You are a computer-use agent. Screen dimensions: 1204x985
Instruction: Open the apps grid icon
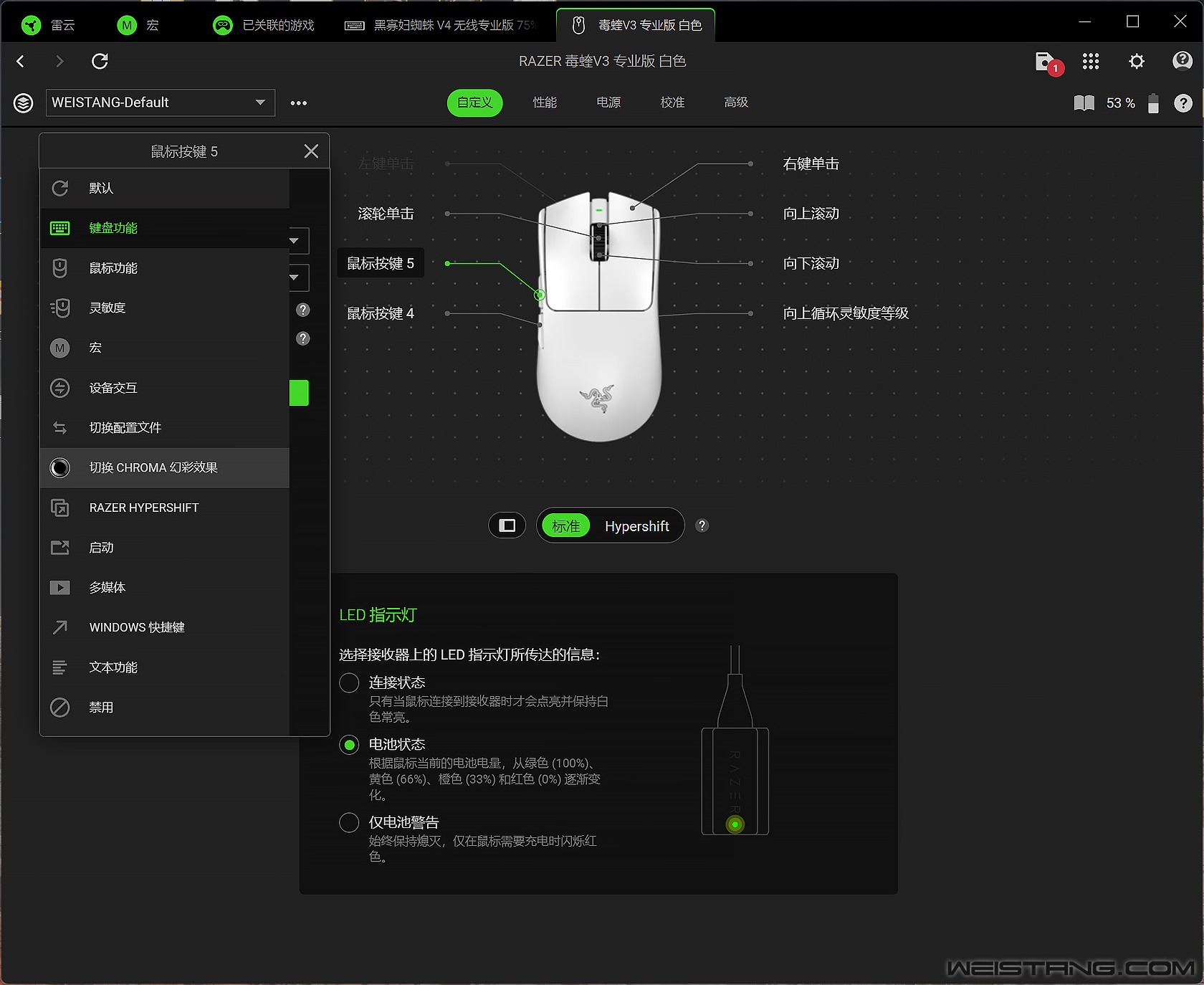pyautogui.click(x=1091, y=62)
